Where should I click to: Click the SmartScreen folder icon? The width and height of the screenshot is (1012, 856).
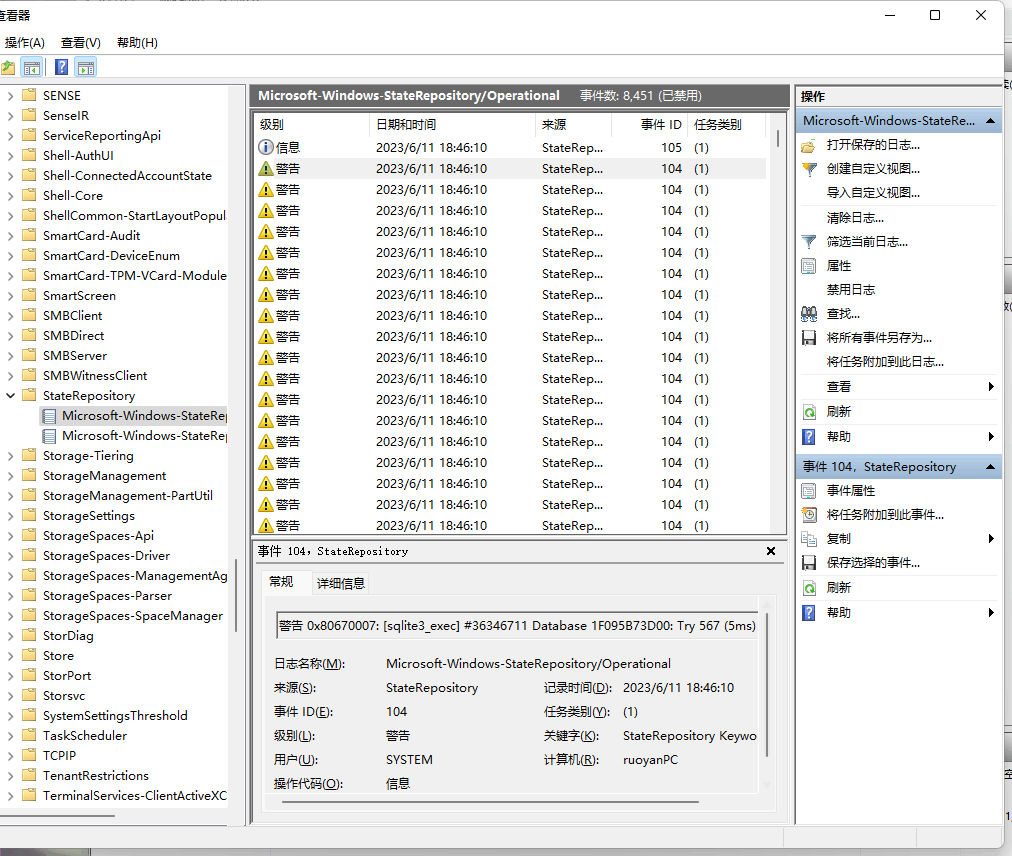(29, 296)
